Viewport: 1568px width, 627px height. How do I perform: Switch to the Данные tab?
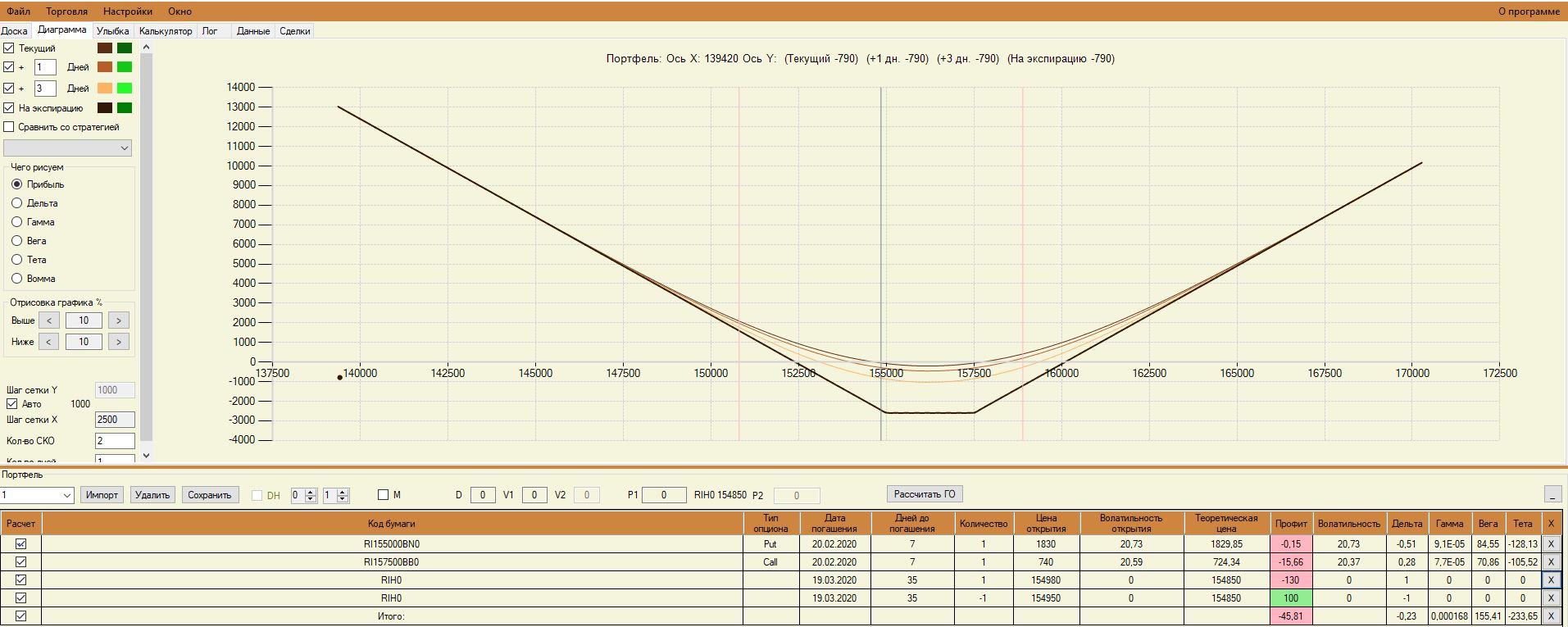(253, 31)
